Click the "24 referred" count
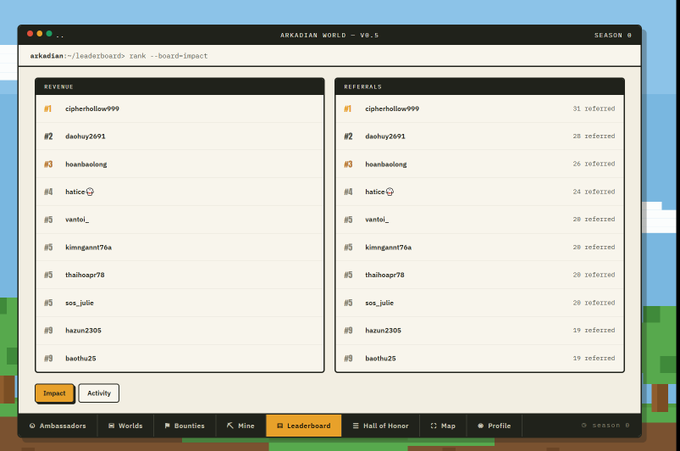This screenshot has width=680, height=451. [x=594, y=192]
